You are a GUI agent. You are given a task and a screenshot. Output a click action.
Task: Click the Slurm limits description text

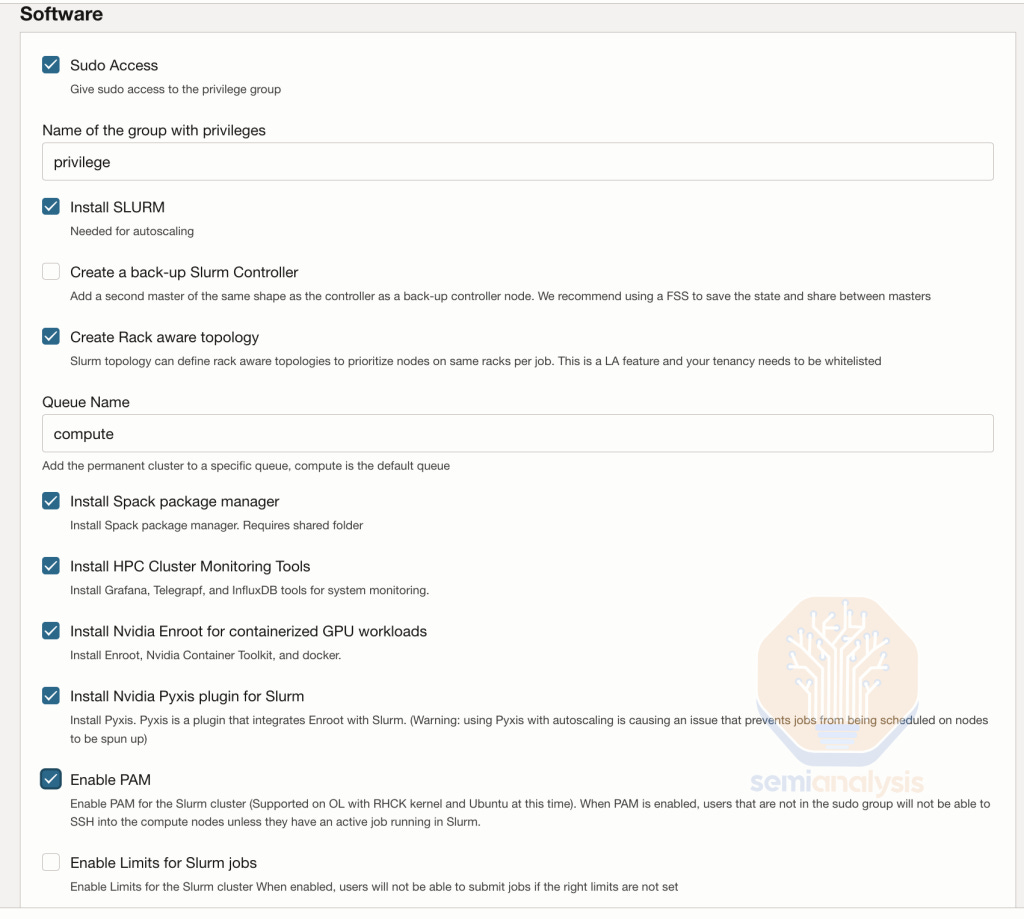click(374, 887)
